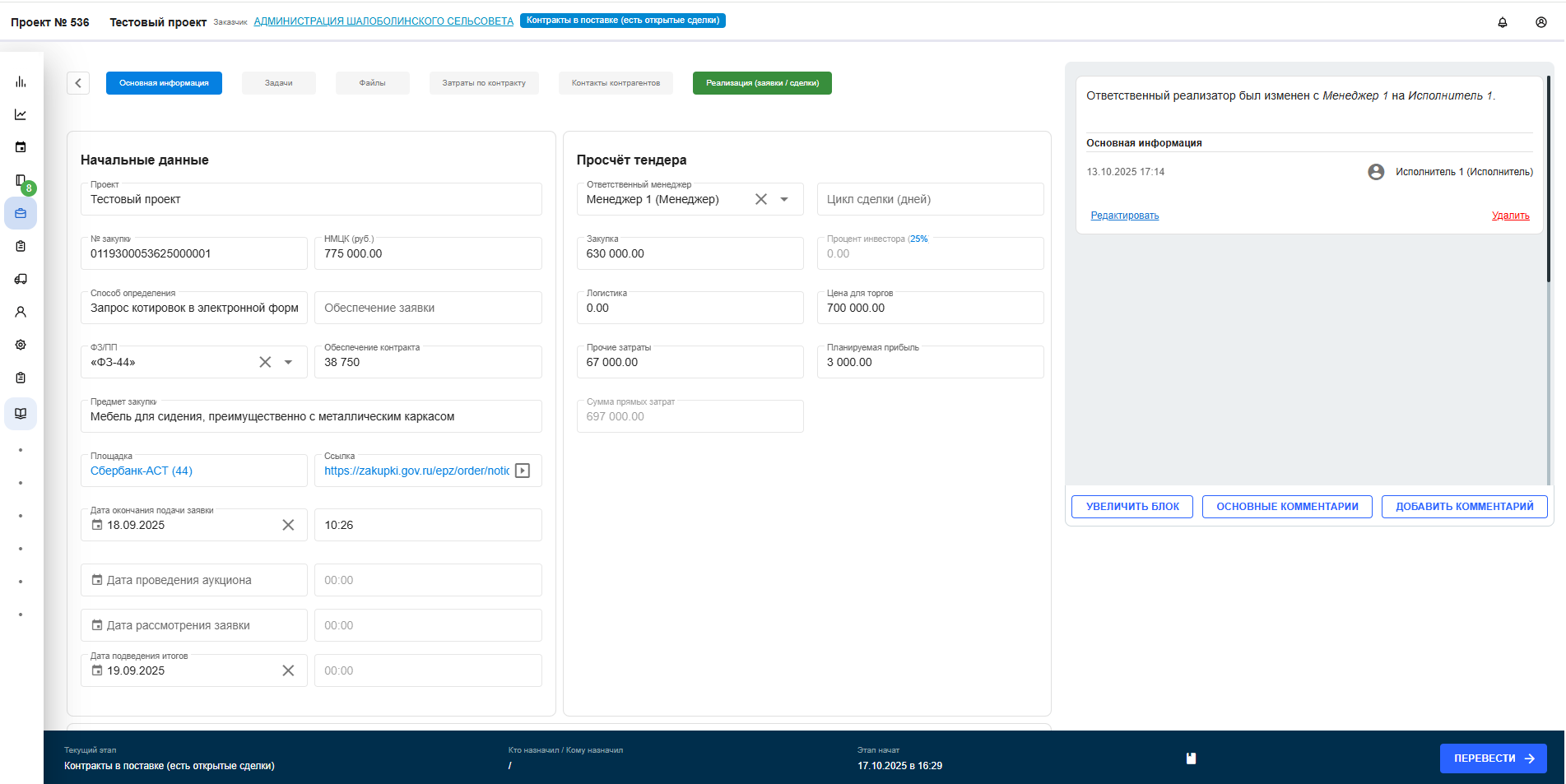Viewport: 1566px width, 784px height.
Task: Edit the Закупка amount 630 000.00
Action: [x=690, y=253]
